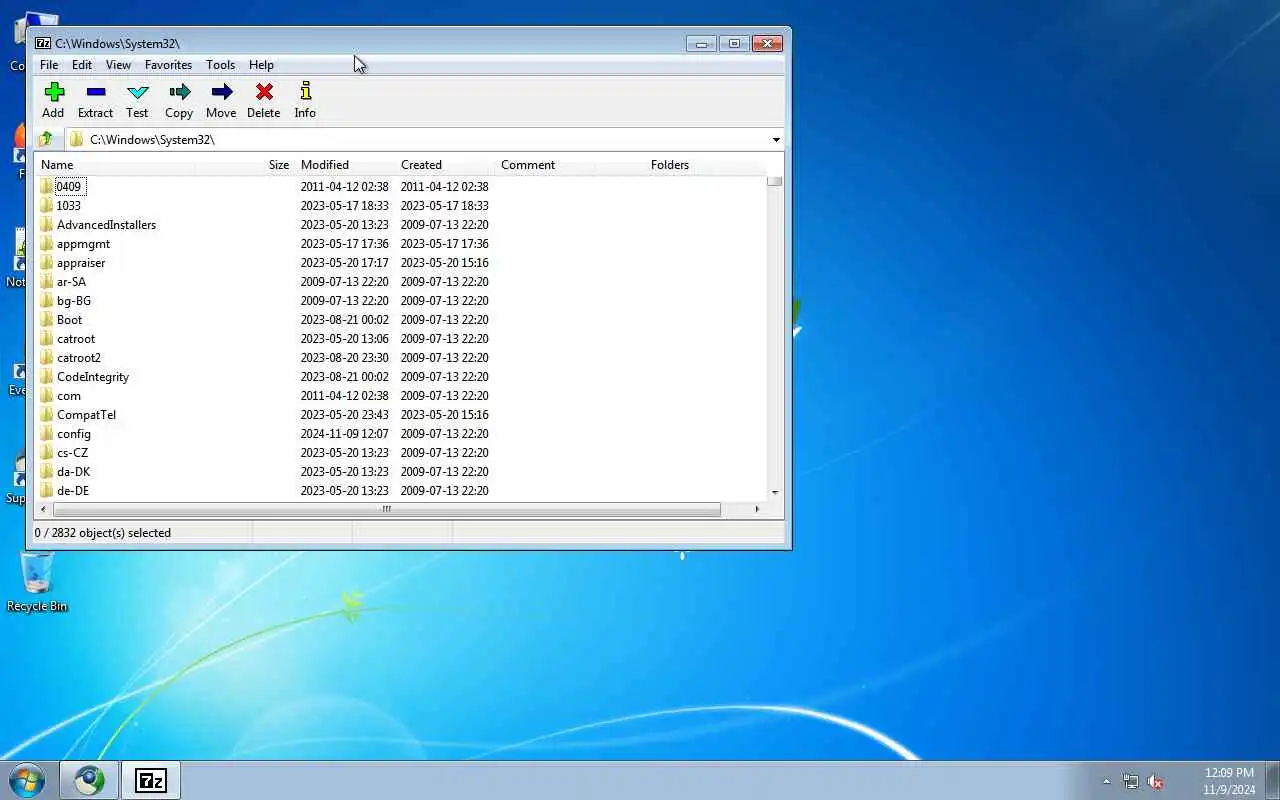Screen dimensions: 1280x800
Task: Select the catroot folder name
Action: click(76, 338)
